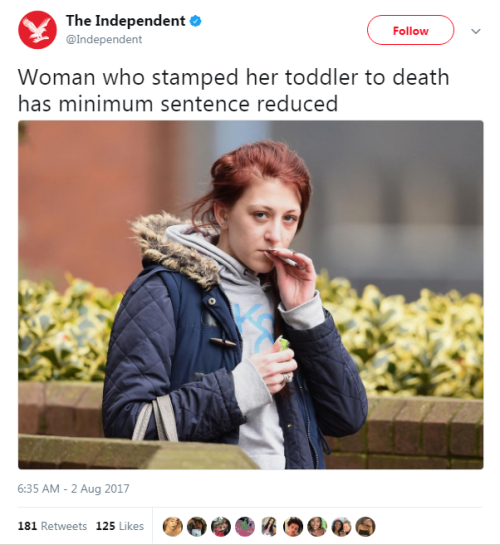Open the tweet options chevron menu

[476, 31]
